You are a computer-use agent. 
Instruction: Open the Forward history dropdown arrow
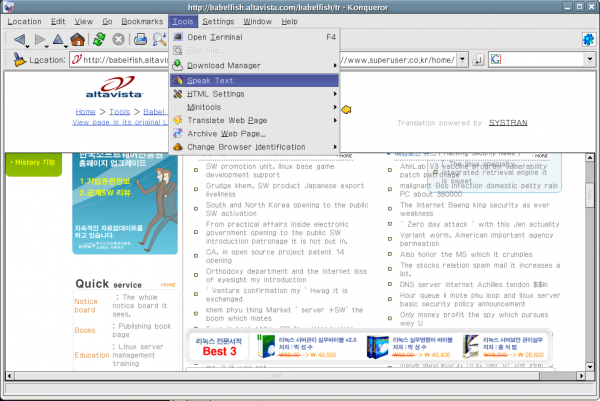coord(47,46)
